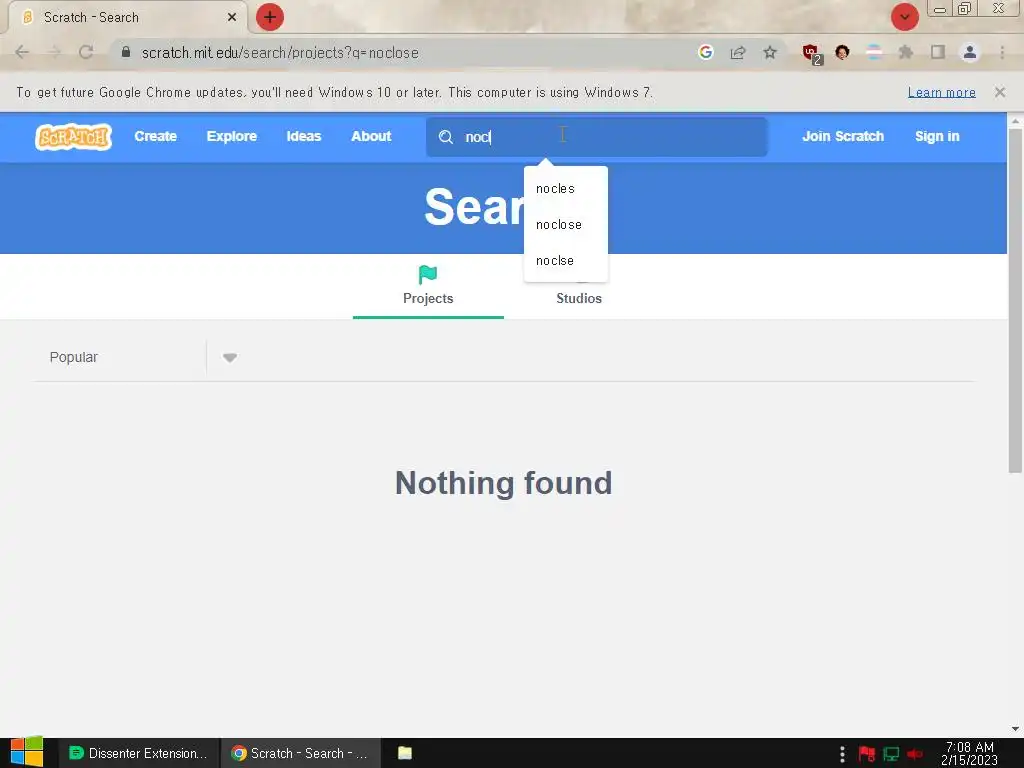Click the page vertical scrollbar thumb
The width and height of the screenshot is (1024, 768).
(1015, 300)
